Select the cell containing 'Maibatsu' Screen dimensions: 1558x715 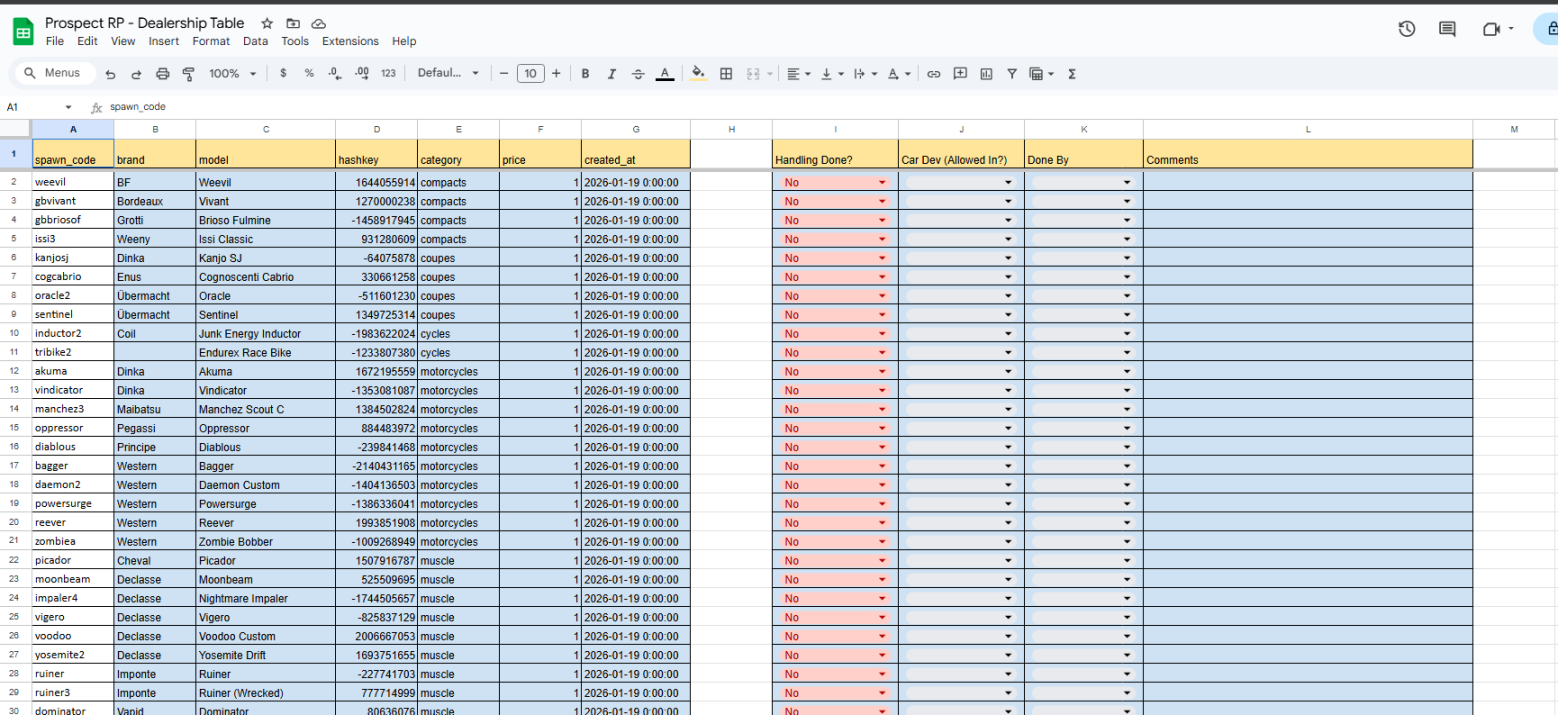(154, 409)
